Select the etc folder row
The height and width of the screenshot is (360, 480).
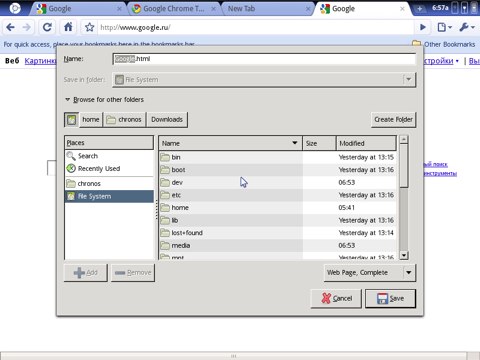tap(277, 195)
